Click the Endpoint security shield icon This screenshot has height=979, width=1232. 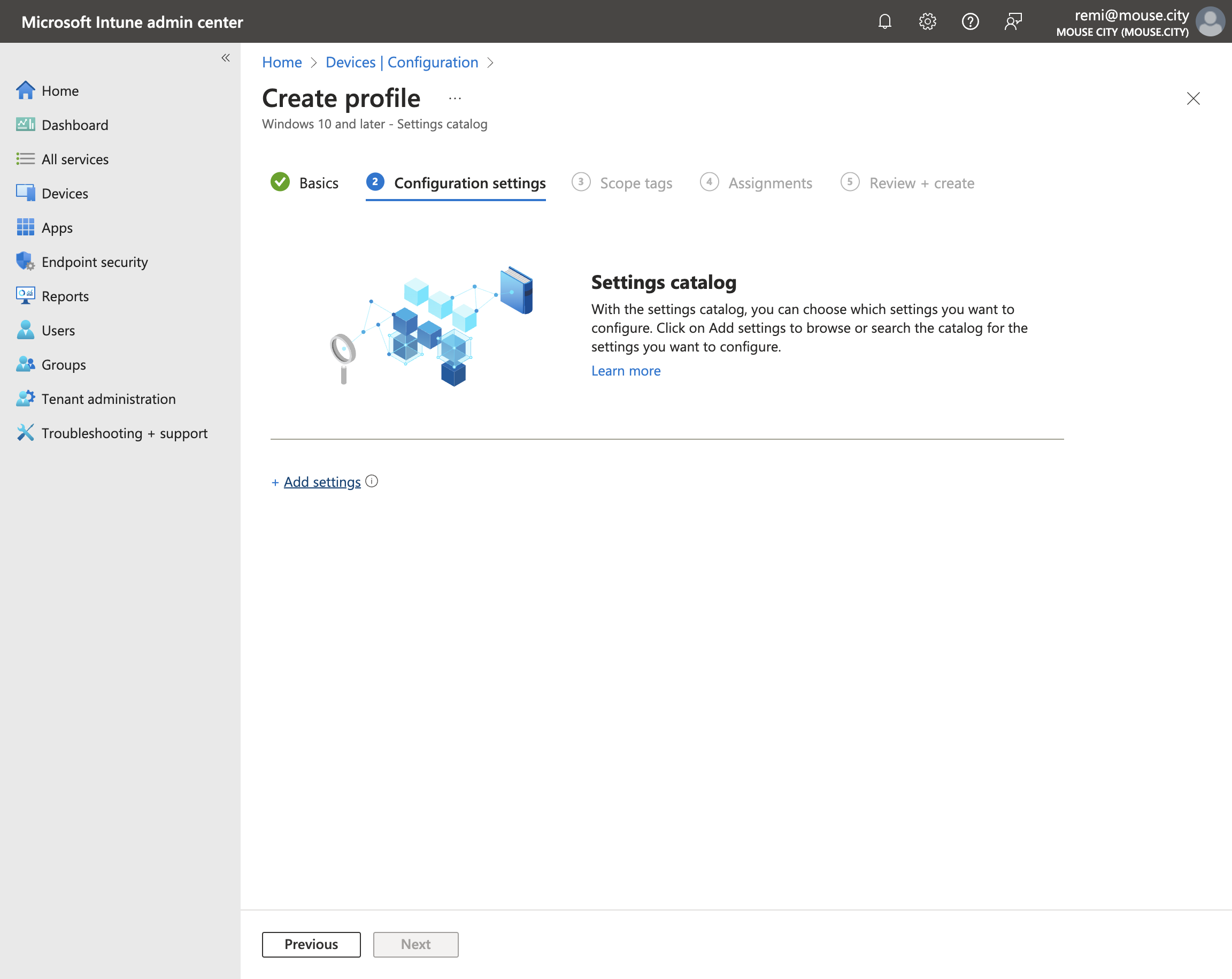click(x=25, y=261)
